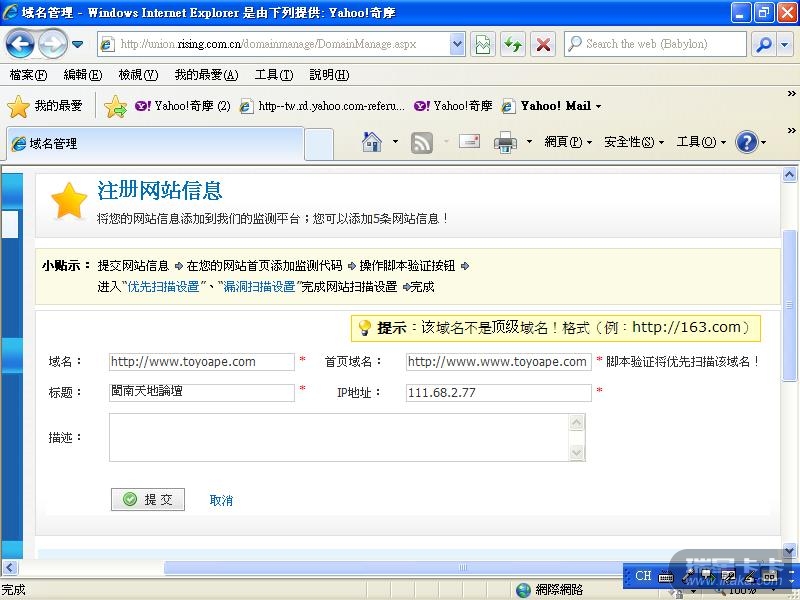
Task: Open the search provider dropdown arrow
Action: [784, 44]
